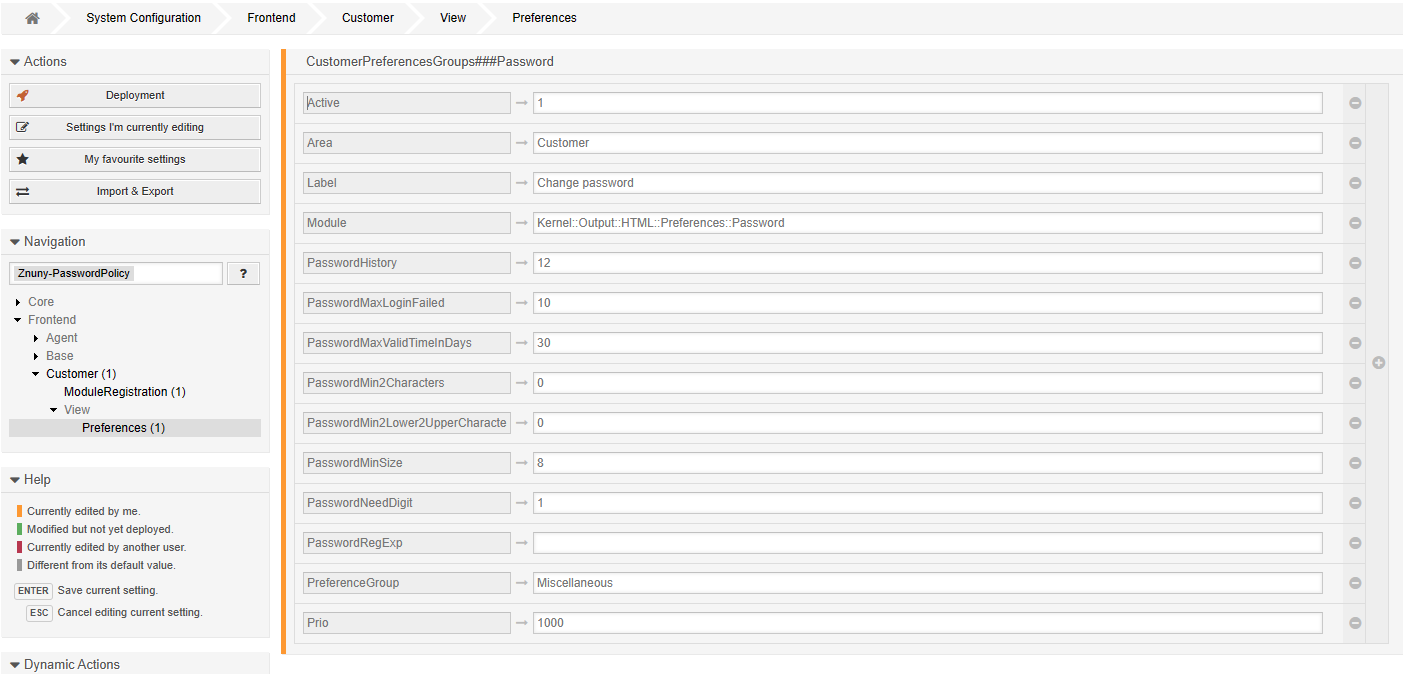Click the star icon for favourite settings
This screenshot has height=674, width=1403.
click(23, 159)
